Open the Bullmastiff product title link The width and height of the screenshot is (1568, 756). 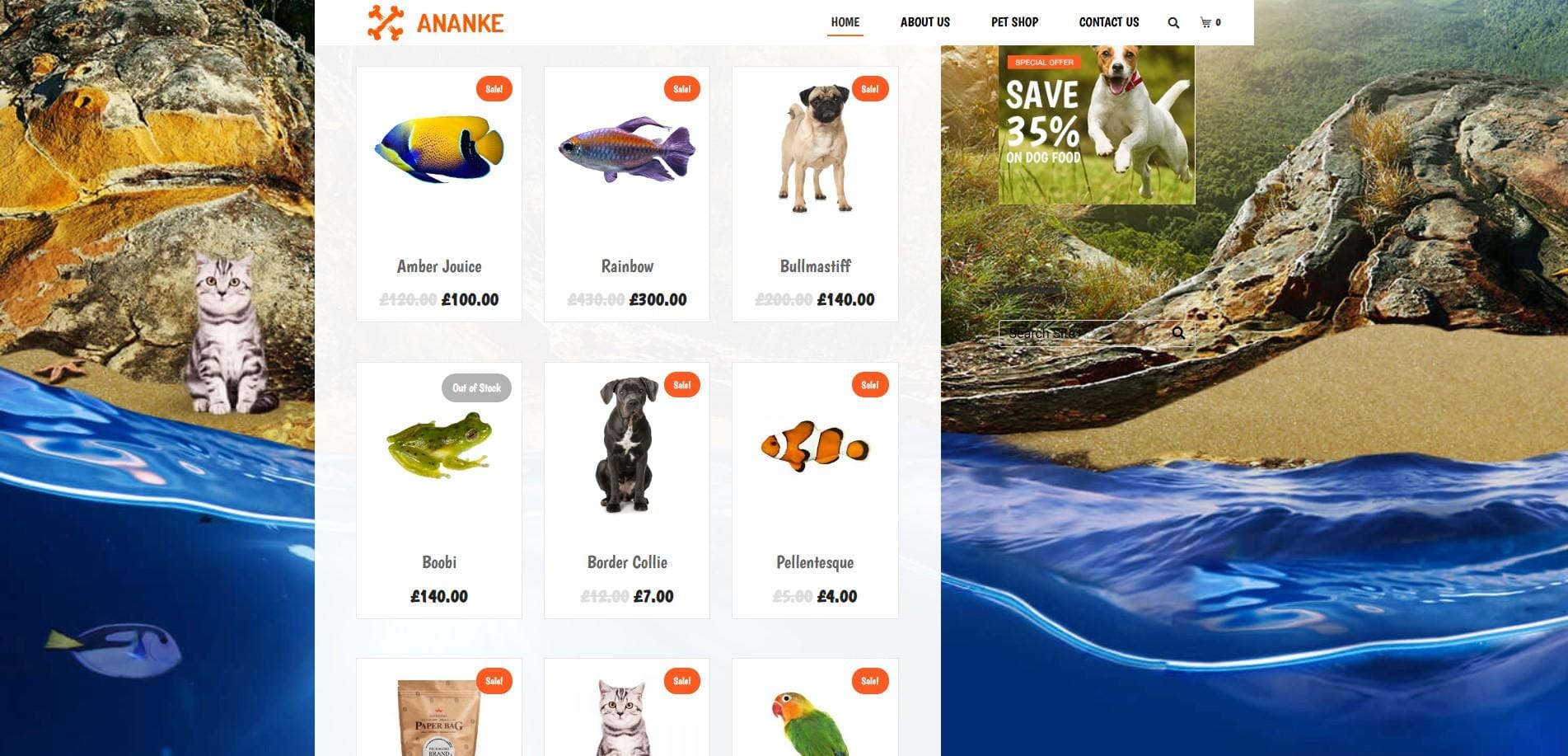[x=815, y=266]
